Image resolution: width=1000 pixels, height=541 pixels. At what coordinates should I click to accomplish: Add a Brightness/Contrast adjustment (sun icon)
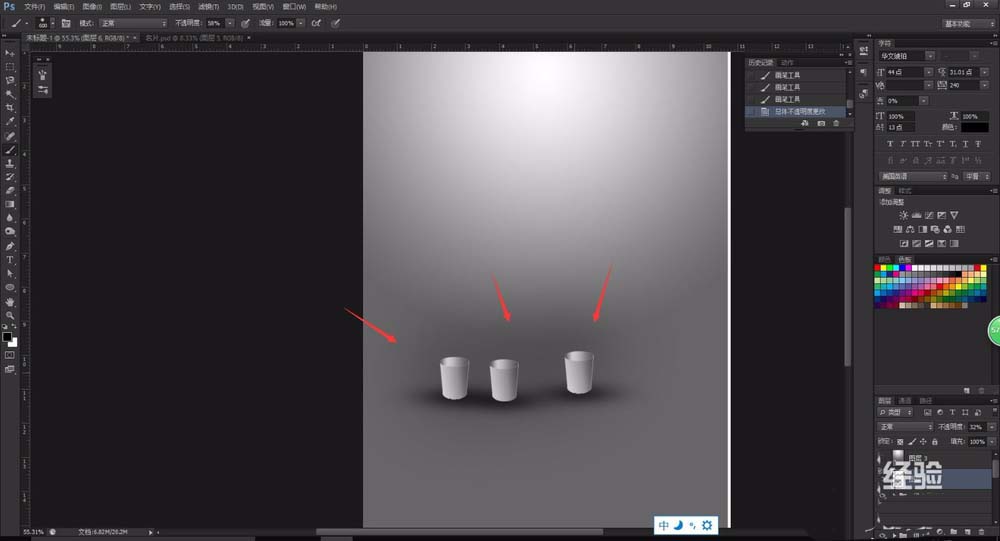[903, 216]
